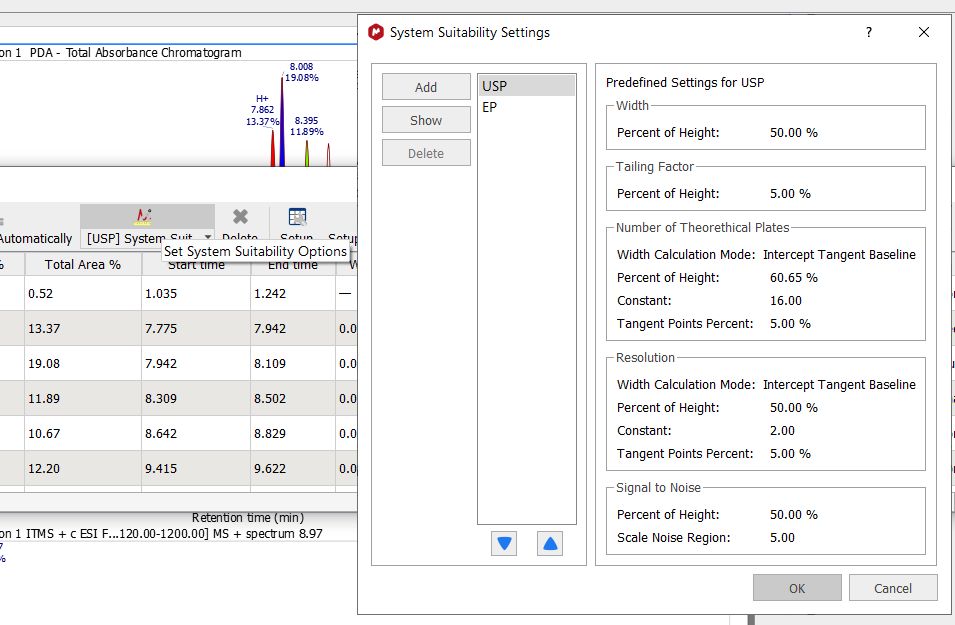Click the Predefined Settings for USP heading
This screenshot has height=625, width=955.
tap(685, 82)
